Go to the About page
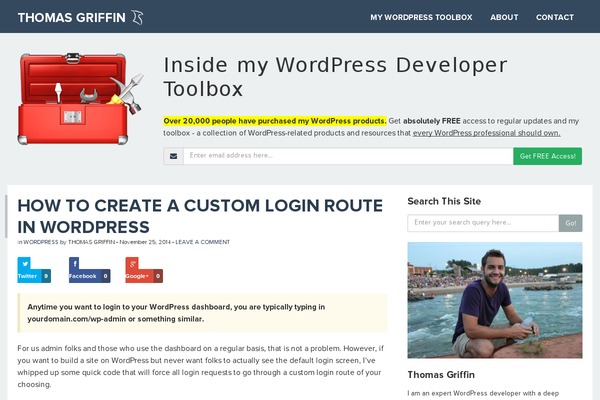This screenshot has width=600, height=400. tap(504, 17)
